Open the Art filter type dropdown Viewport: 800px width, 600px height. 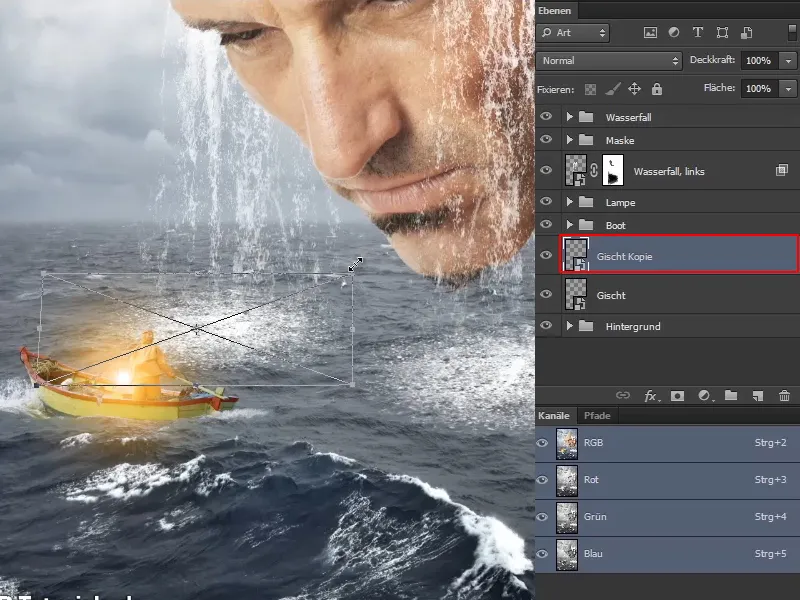tap(573, 33)
